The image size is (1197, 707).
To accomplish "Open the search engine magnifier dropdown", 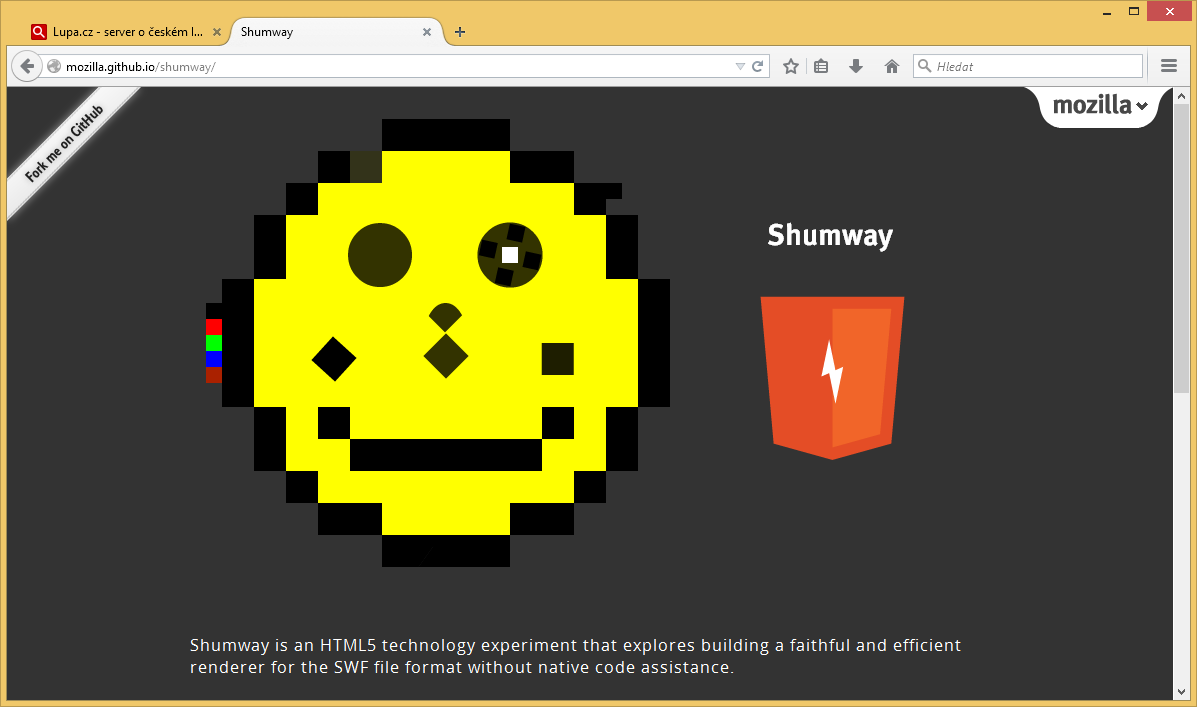I will [925, 67].
